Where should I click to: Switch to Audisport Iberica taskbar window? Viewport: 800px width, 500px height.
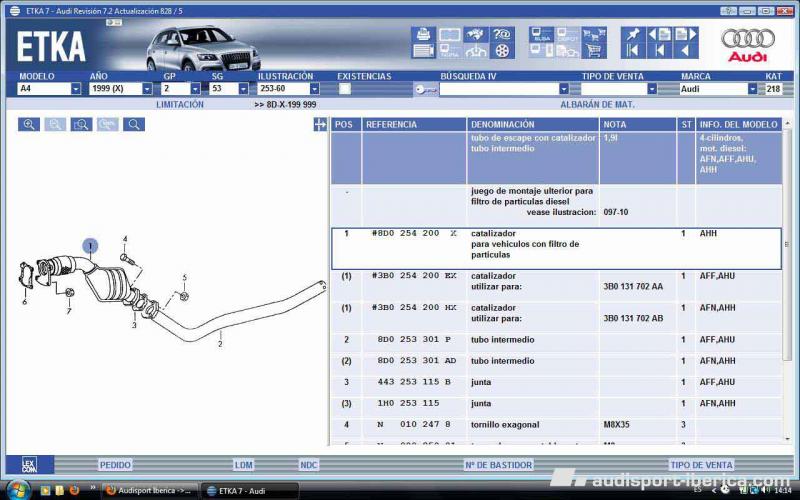[149, 491]
